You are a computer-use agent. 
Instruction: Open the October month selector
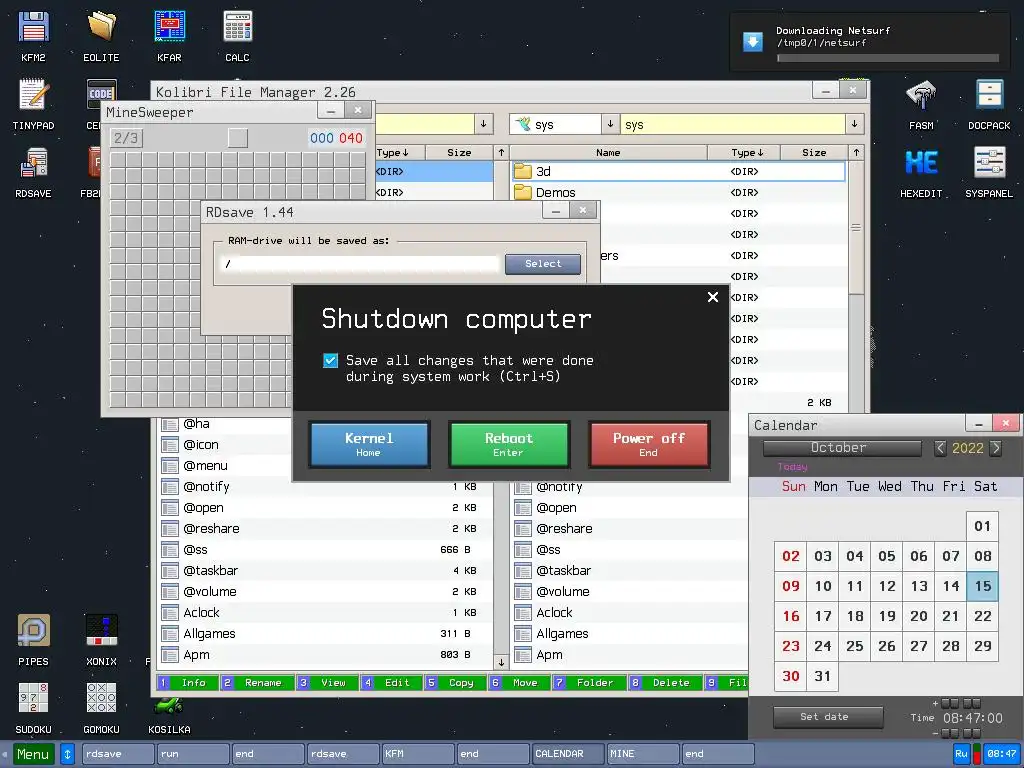point(842,448)
